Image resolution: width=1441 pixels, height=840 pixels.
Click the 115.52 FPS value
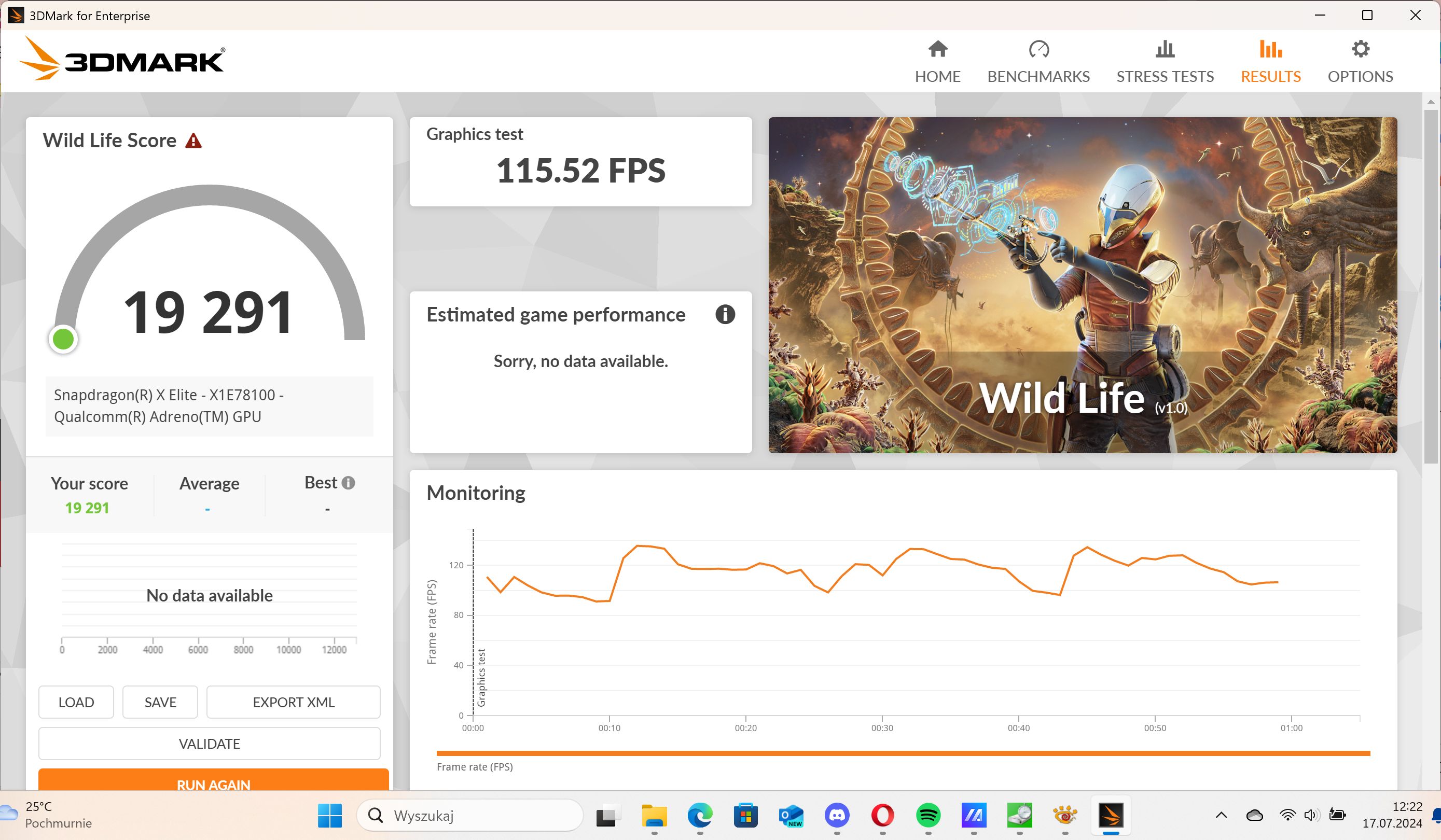coord(581,170)
